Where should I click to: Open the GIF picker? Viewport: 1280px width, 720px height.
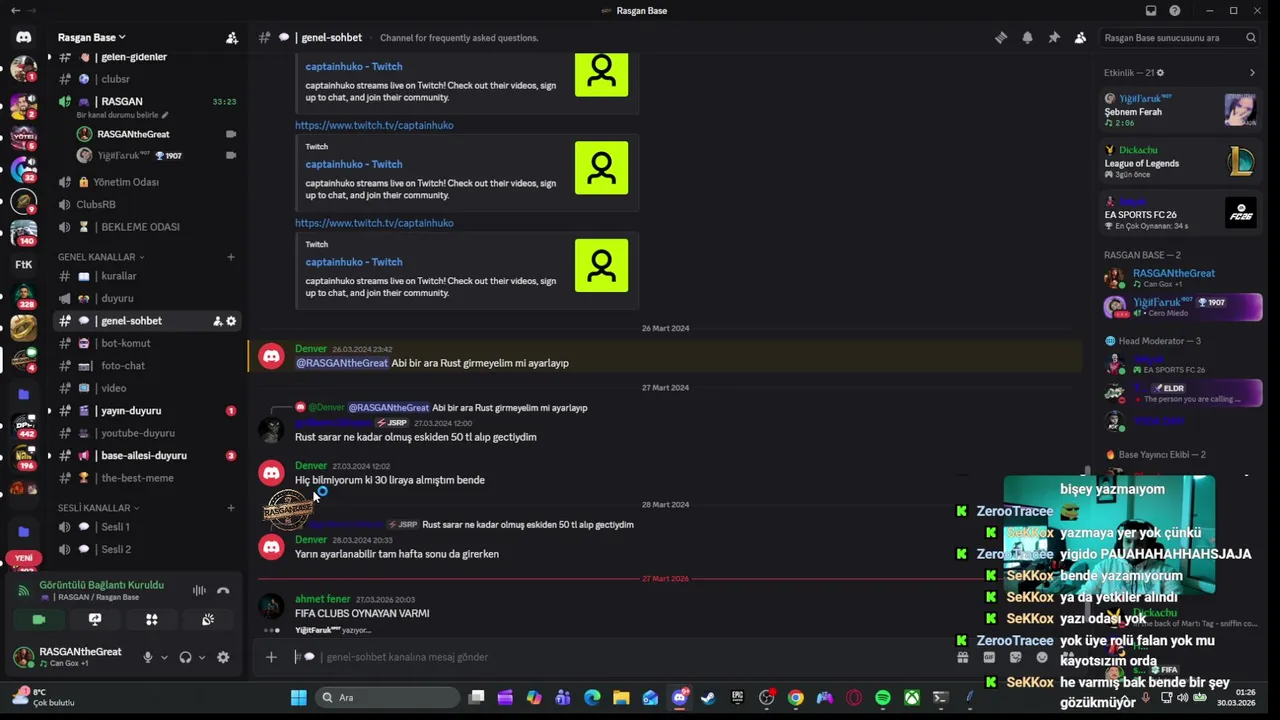pos(989,657)
